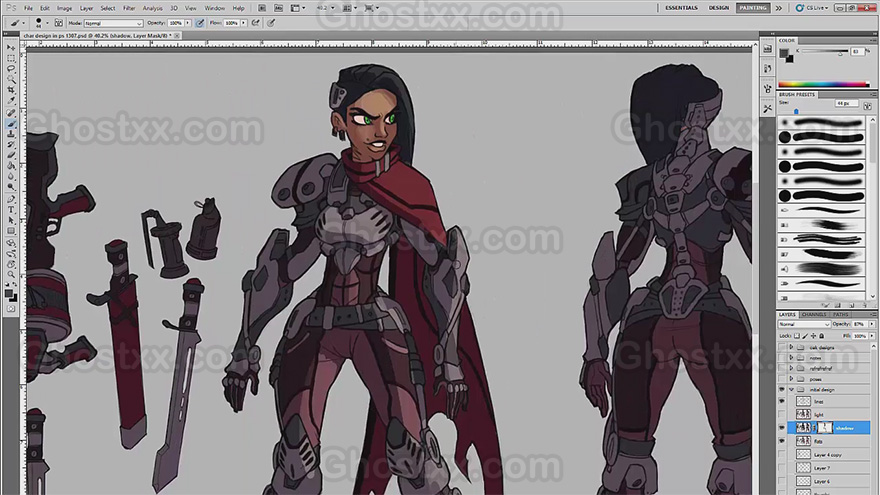Select the 3D Rotate tool

pyautogui.click(x=11, y=243)
